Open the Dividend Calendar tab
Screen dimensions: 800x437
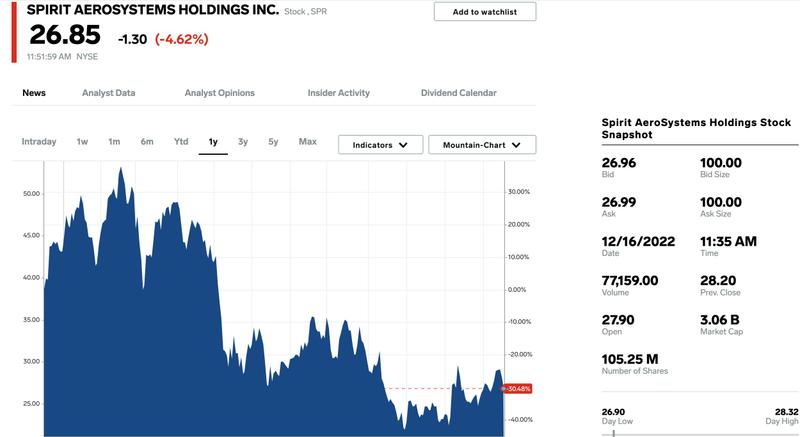tap(459, 93)
